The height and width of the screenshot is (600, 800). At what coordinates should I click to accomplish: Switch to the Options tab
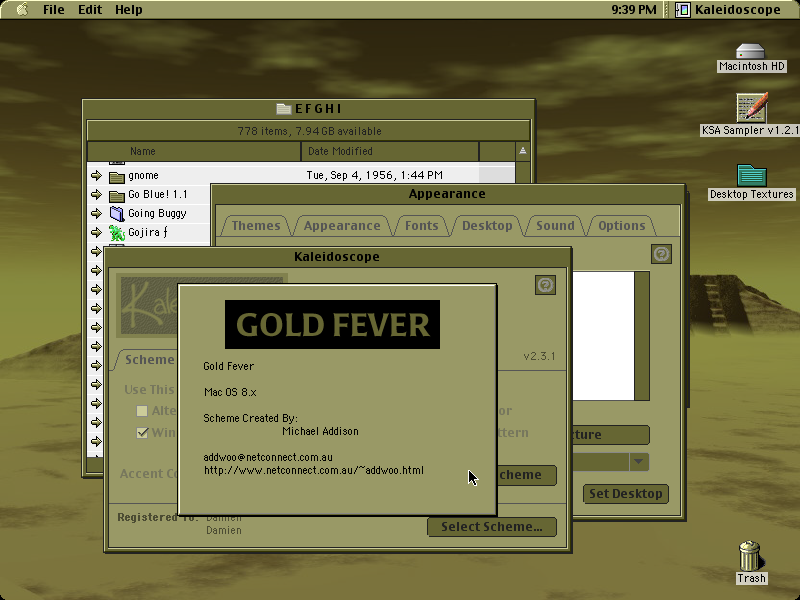click(621, 226)
